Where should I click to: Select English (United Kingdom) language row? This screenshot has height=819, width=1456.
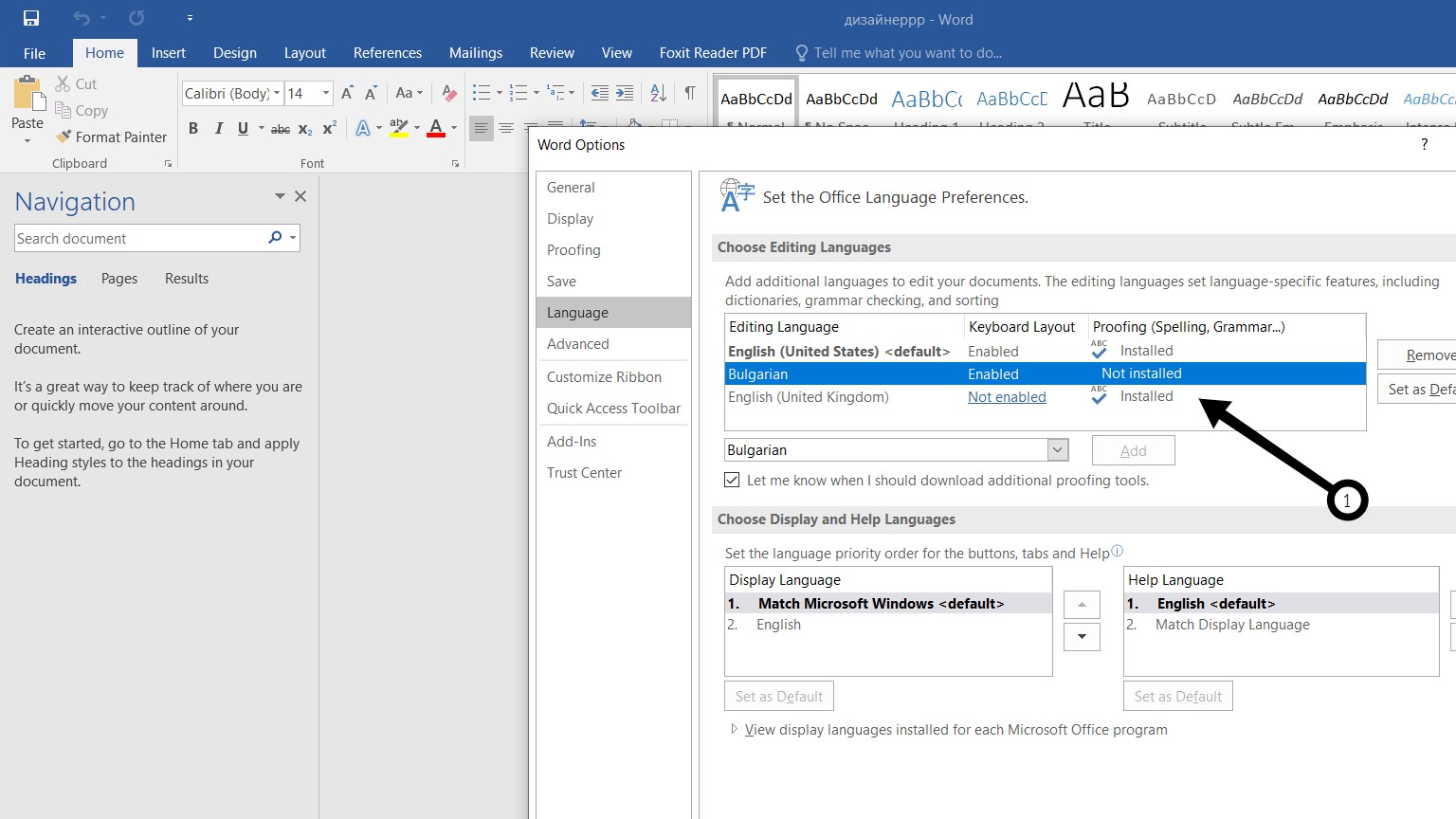pos(1046,397)
